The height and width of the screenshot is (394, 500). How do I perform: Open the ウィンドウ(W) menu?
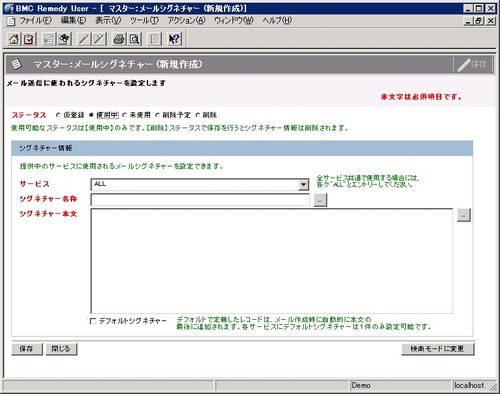(x=234, y=21)
